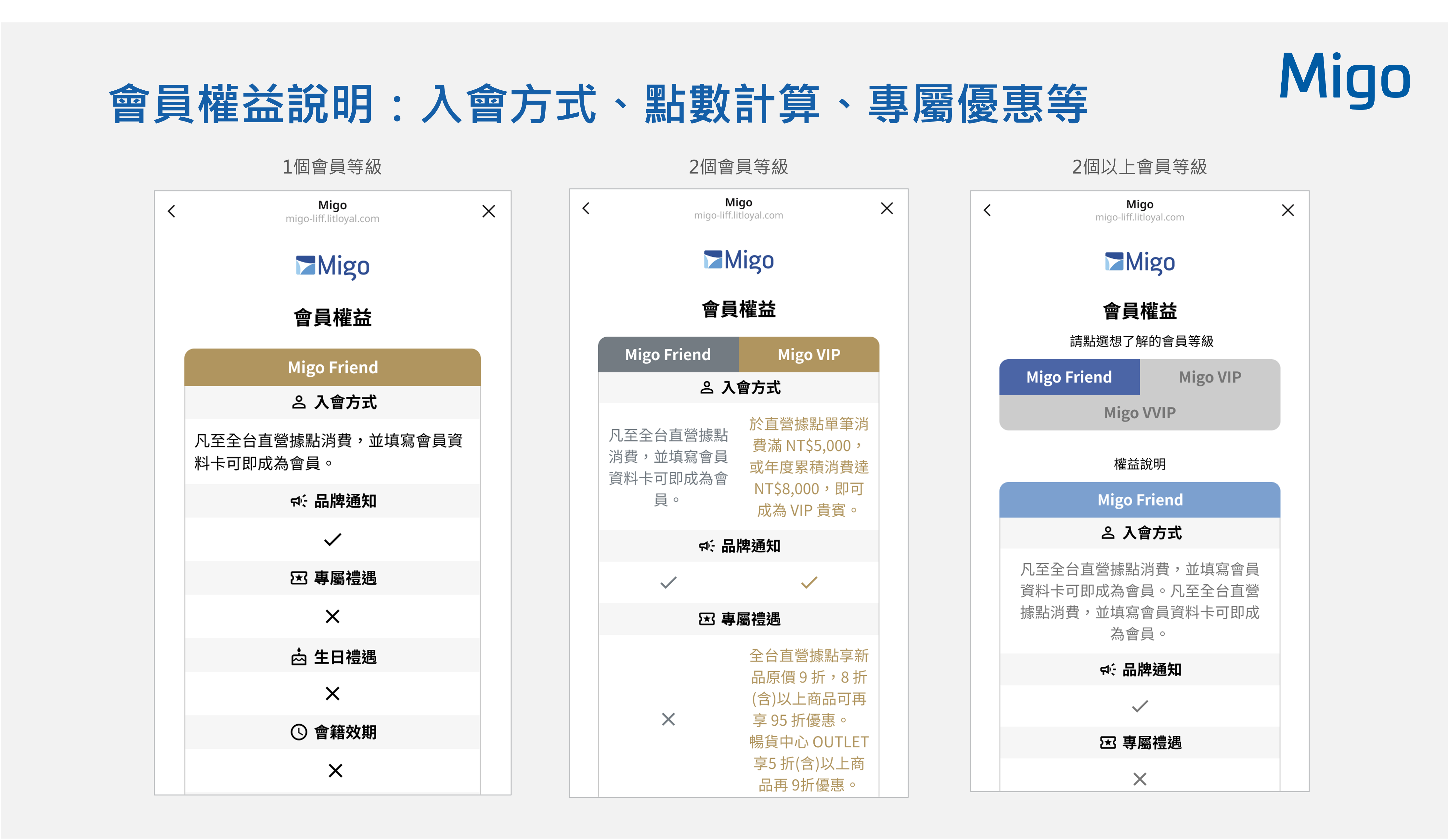This screenshot has width=1449, height=840.
Task: Click checkmark under 品牌通知 in third phone
Action: (1140, 706)
